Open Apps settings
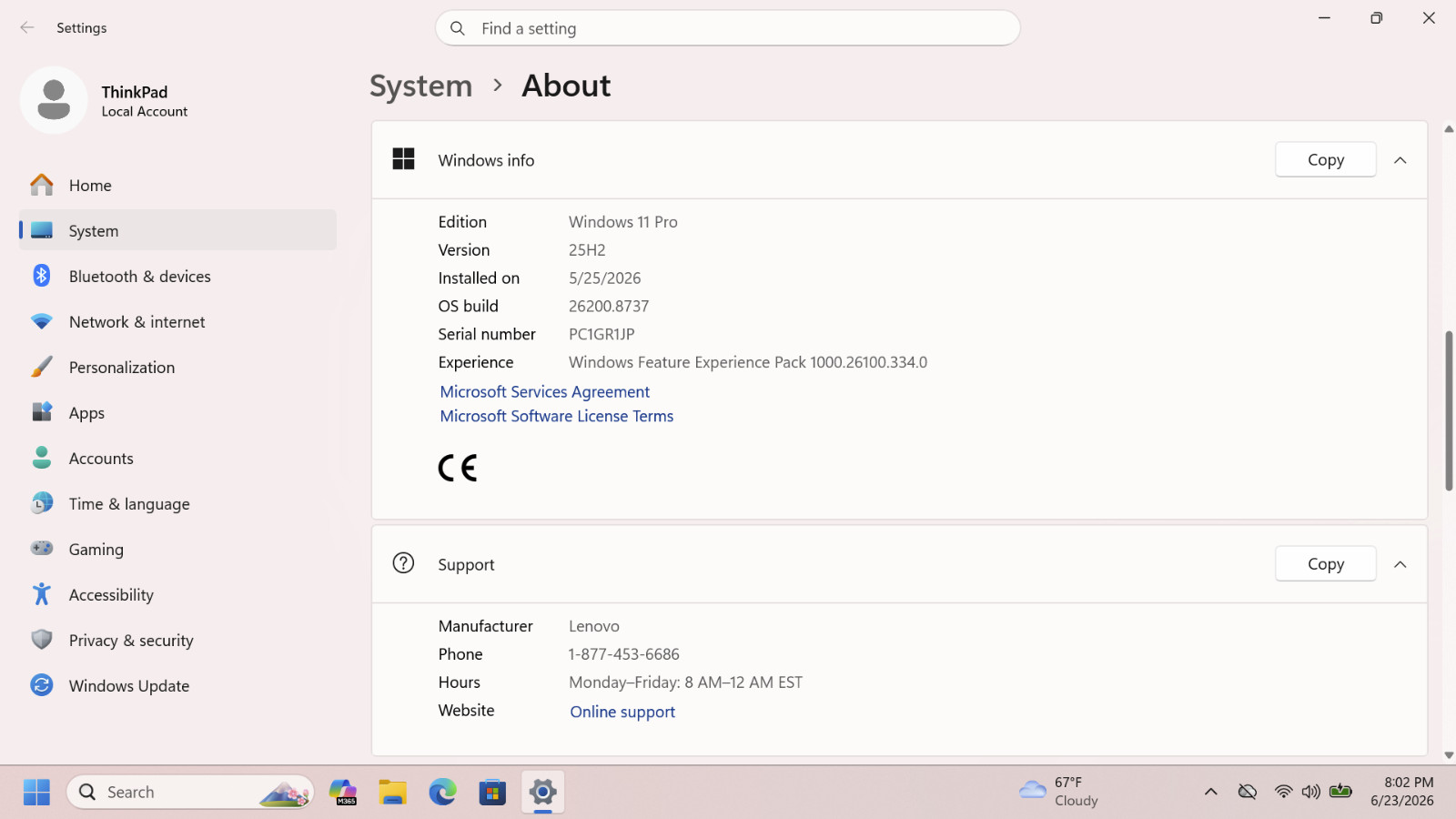The image size is (1456, 819). pos(177,412)
